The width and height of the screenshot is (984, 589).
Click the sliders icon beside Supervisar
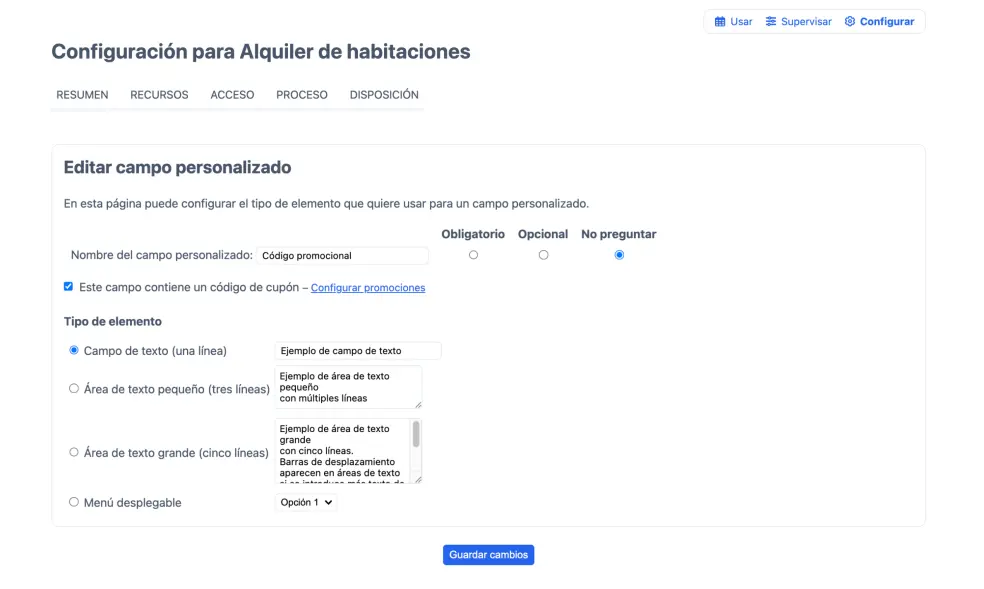(771, 22)
